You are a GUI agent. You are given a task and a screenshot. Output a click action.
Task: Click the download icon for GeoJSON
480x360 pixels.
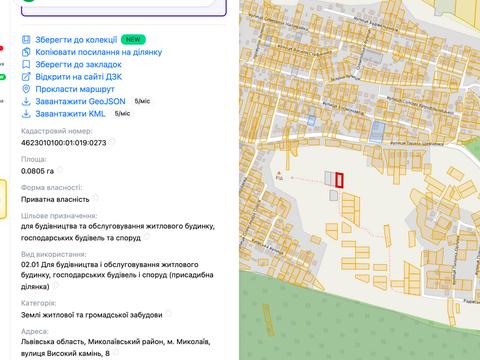26,101
